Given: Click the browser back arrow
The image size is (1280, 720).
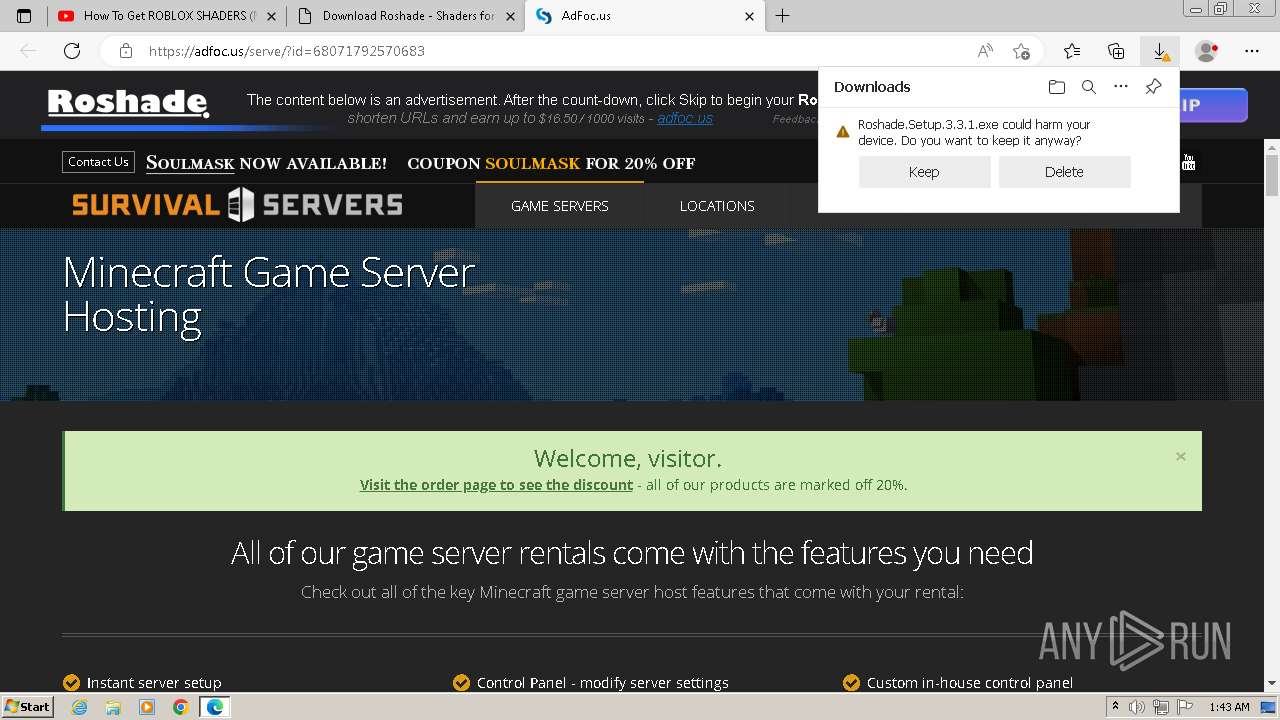Looking at the screenshot, I should point(28,51).
